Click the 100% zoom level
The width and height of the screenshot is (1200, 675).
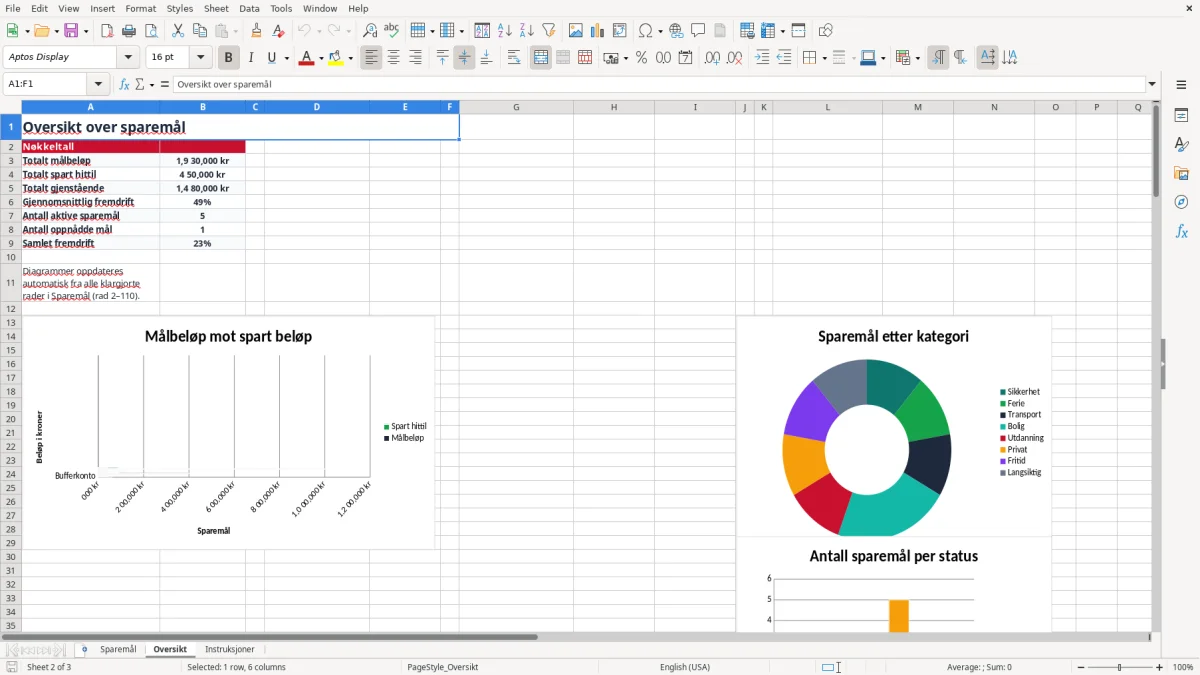click(1183, 667)
